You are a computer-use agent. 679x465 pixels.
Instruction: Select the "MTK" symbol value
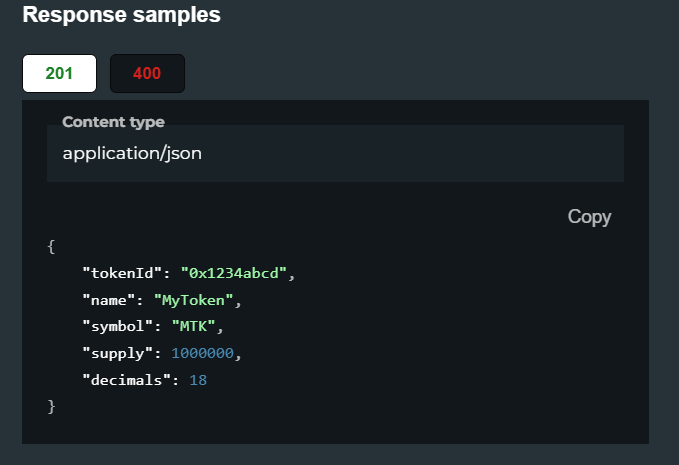point(194,326)
